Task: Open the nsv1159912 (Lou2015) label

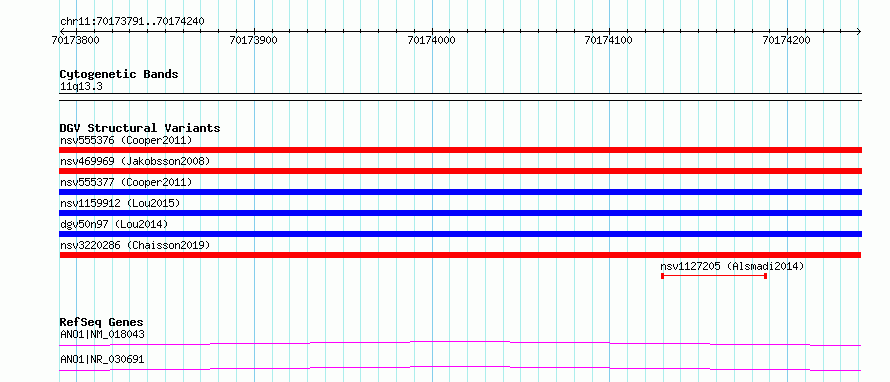Action: [120, 203]
